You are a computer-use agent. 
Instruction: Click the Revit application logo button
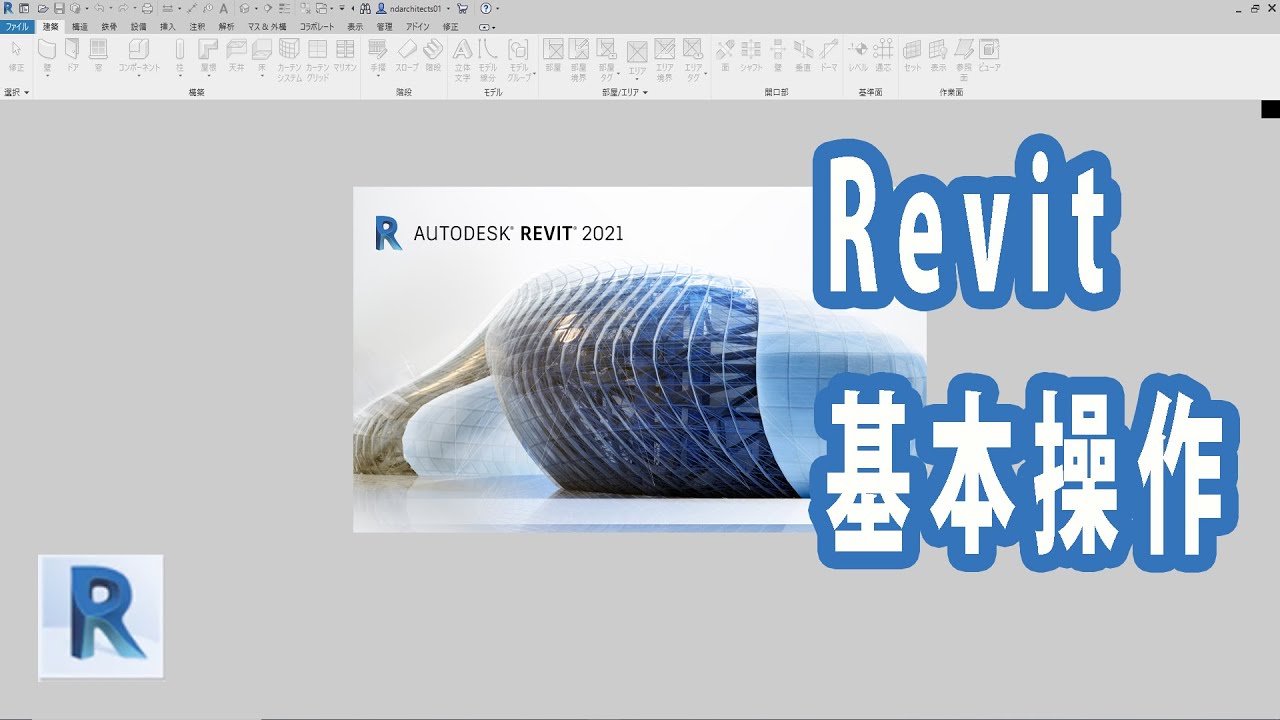point(8,8)
